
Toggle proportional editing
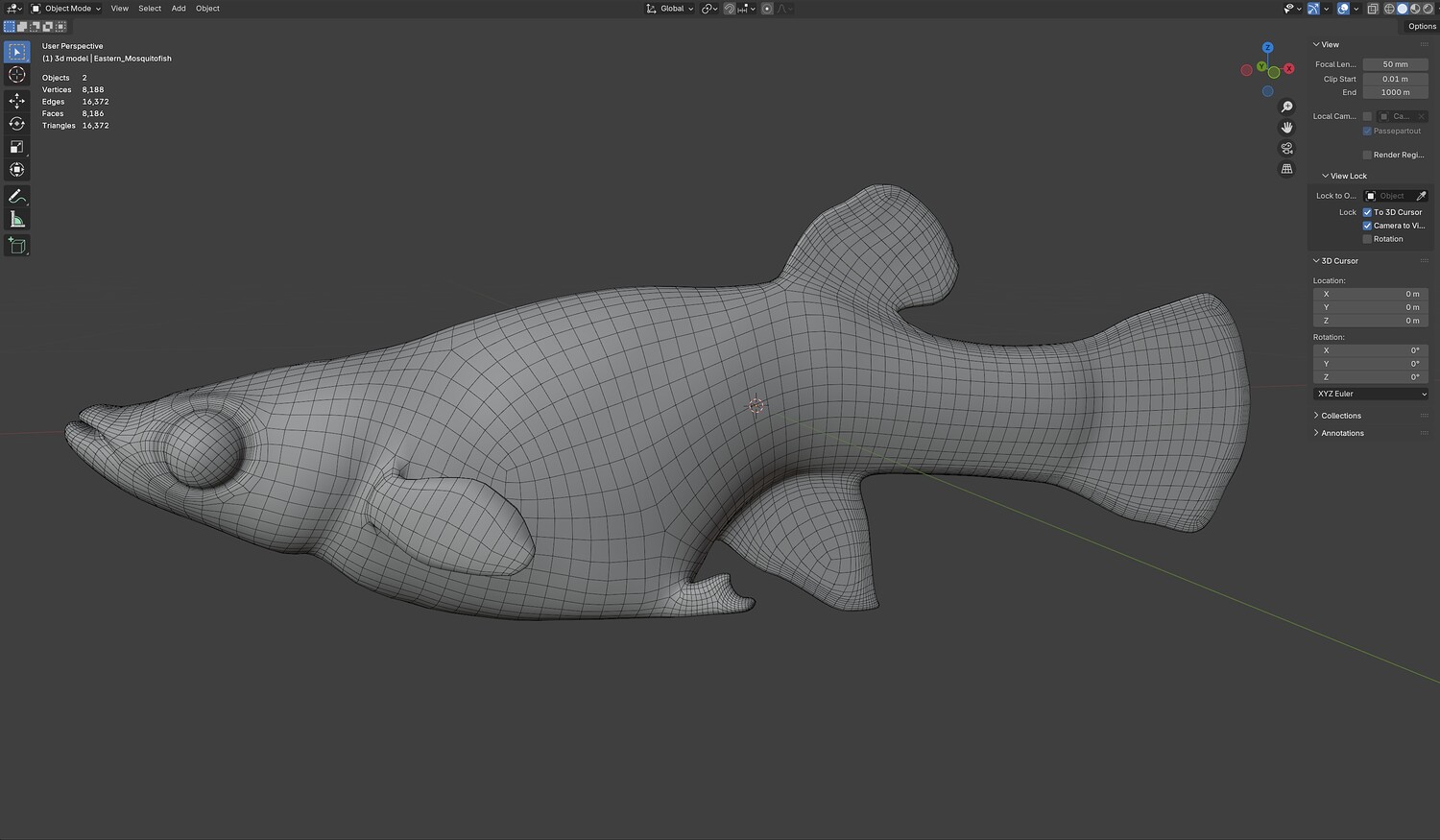pos(767,9)
